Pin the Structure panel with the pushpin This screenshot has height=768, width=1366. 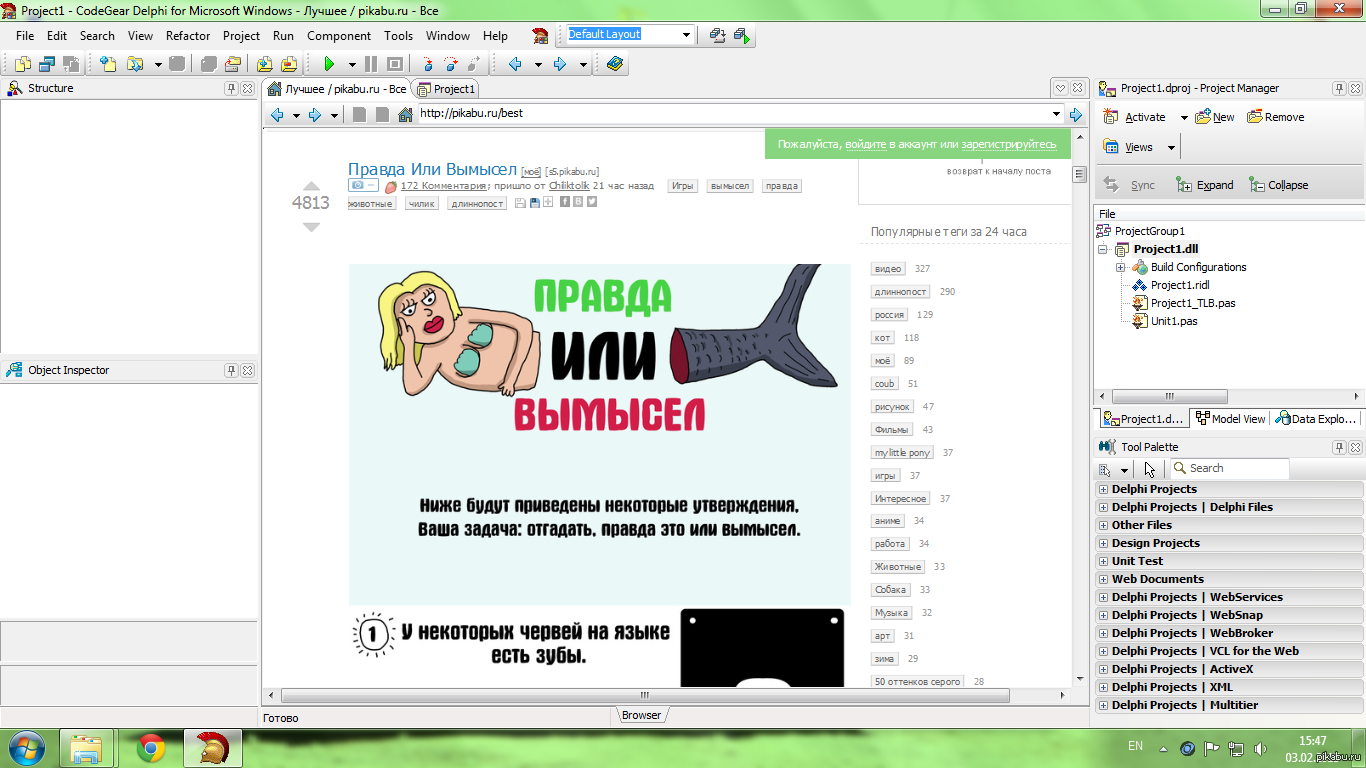(x=231, y=88)
